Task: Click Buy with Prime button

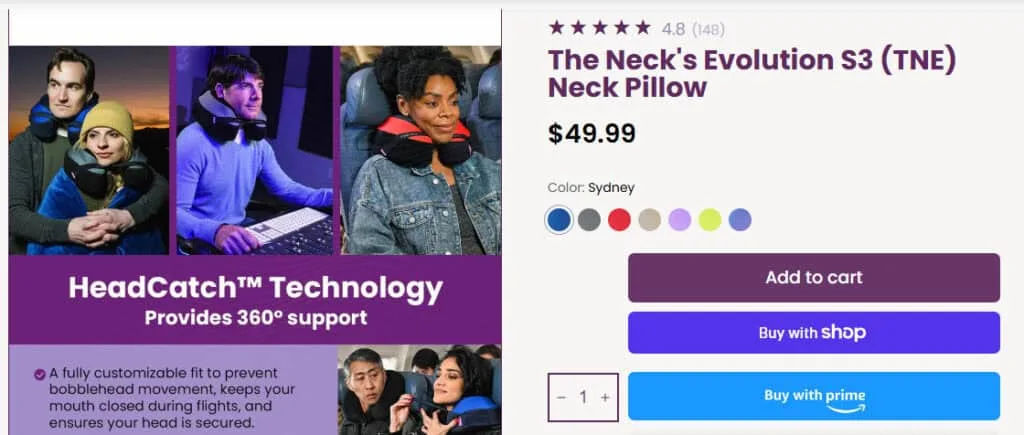Action: click(x=814, y=396)
